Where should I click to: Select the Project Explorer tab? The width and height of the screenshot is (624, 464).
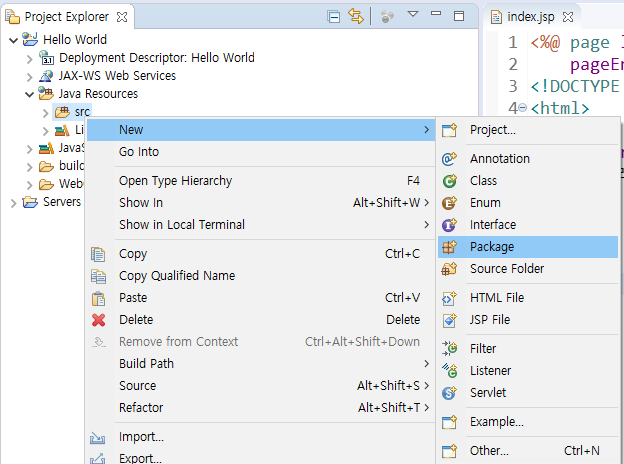click(x=66, y=17)
